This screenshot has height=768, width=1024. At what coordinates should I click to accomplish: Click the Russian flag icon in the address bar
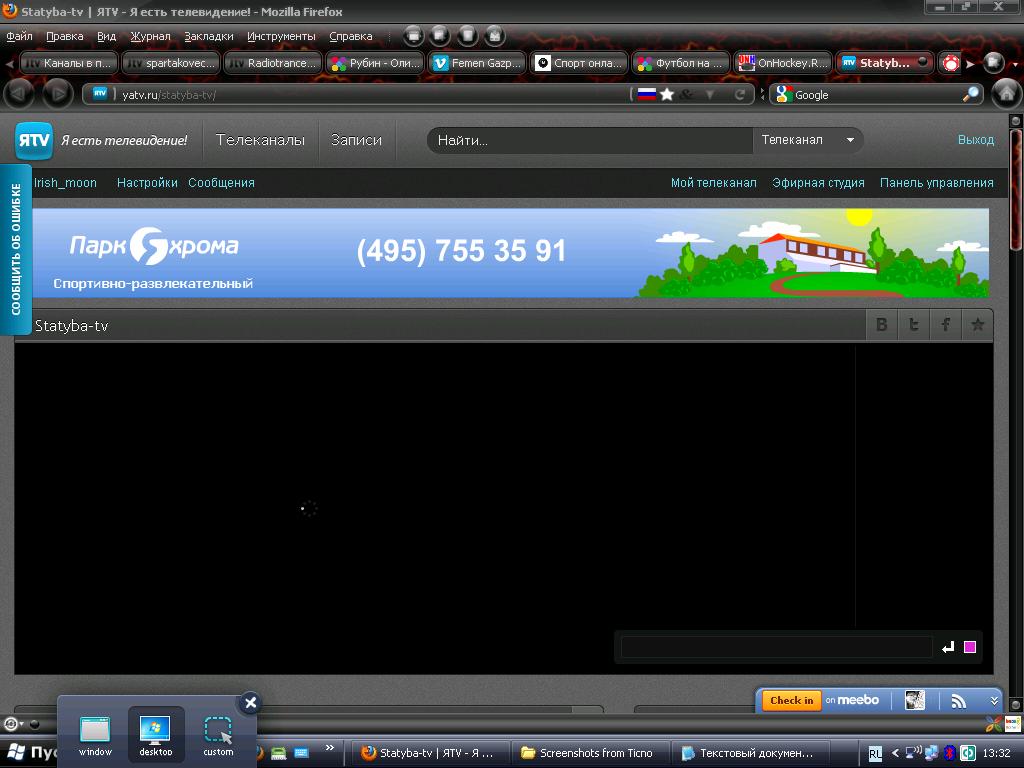pyautogui.click(x=647, y=94)
